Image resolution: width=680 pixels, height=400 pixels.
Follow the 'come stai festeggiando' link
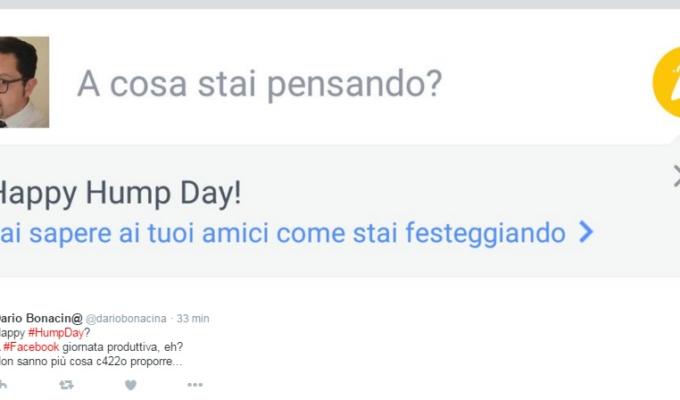coord(421,233)
